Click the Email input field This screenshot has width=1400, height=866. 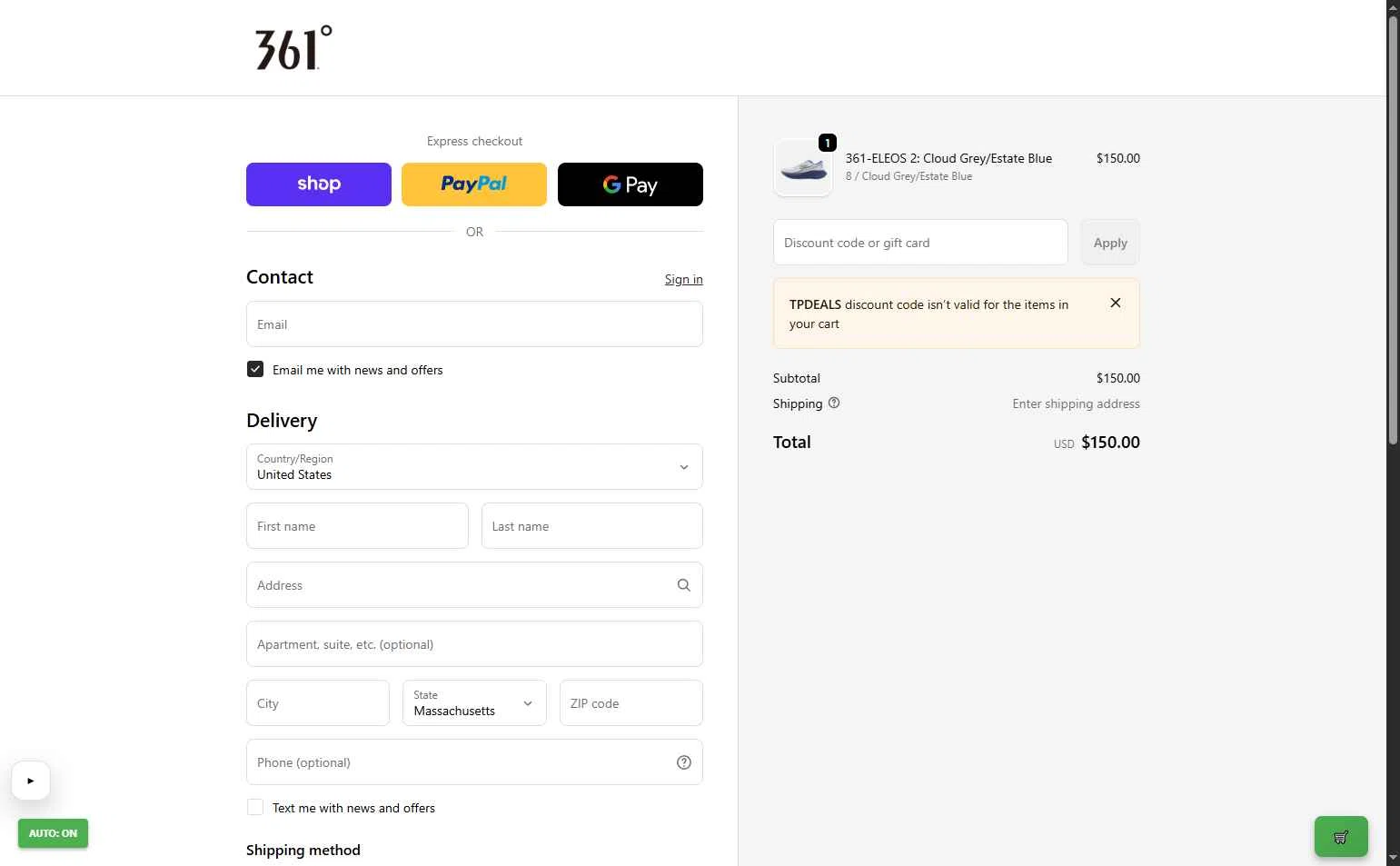(x=474, y=324)
